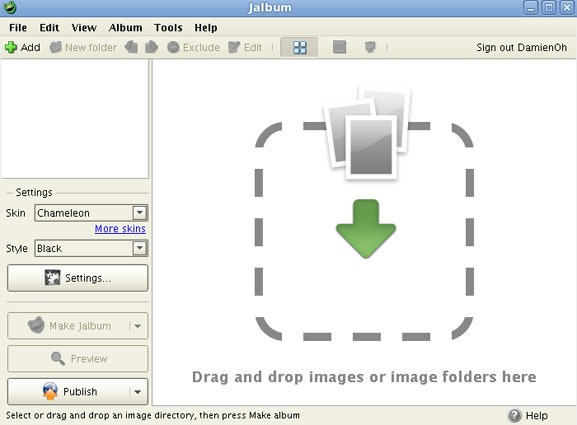This screenshot has width=577, height=425.
Task: Expand the Skin Chameleon dropdown
Action: [140, 213]
